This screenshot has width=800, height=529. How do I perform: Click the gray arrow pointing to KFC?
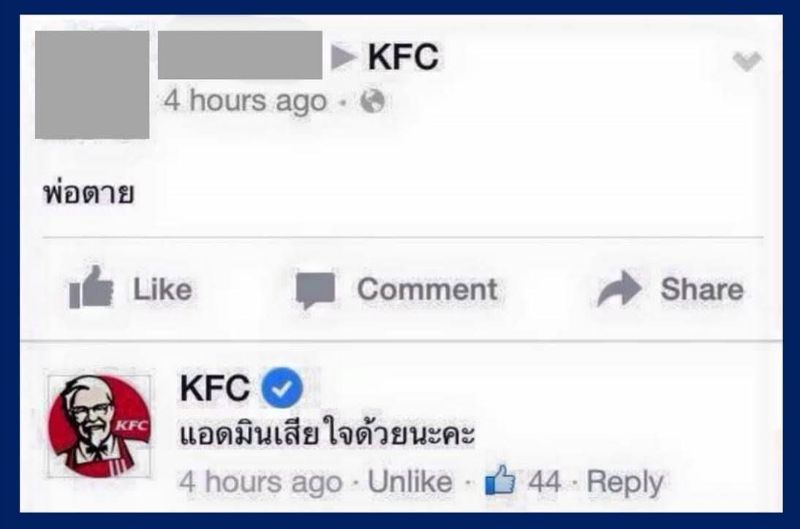pos(343,56)
